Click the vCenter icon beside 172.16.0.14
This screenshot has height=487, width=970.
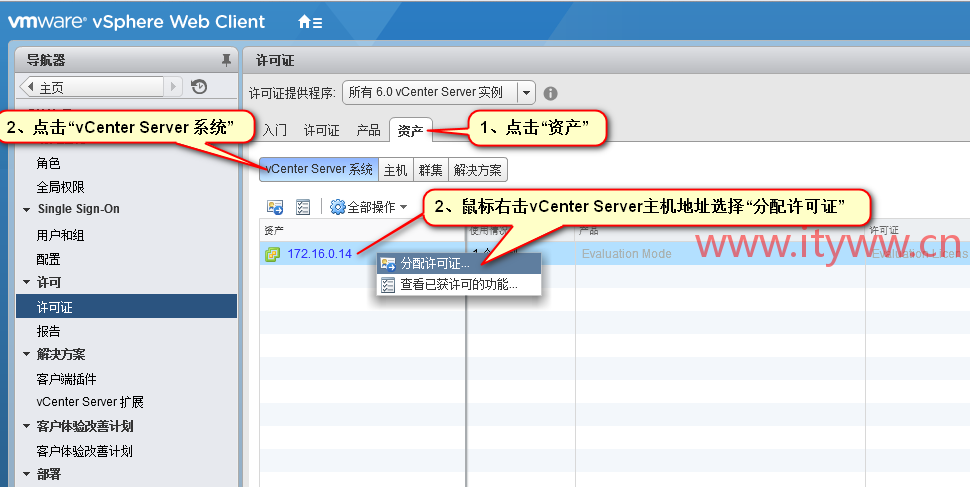272,254
